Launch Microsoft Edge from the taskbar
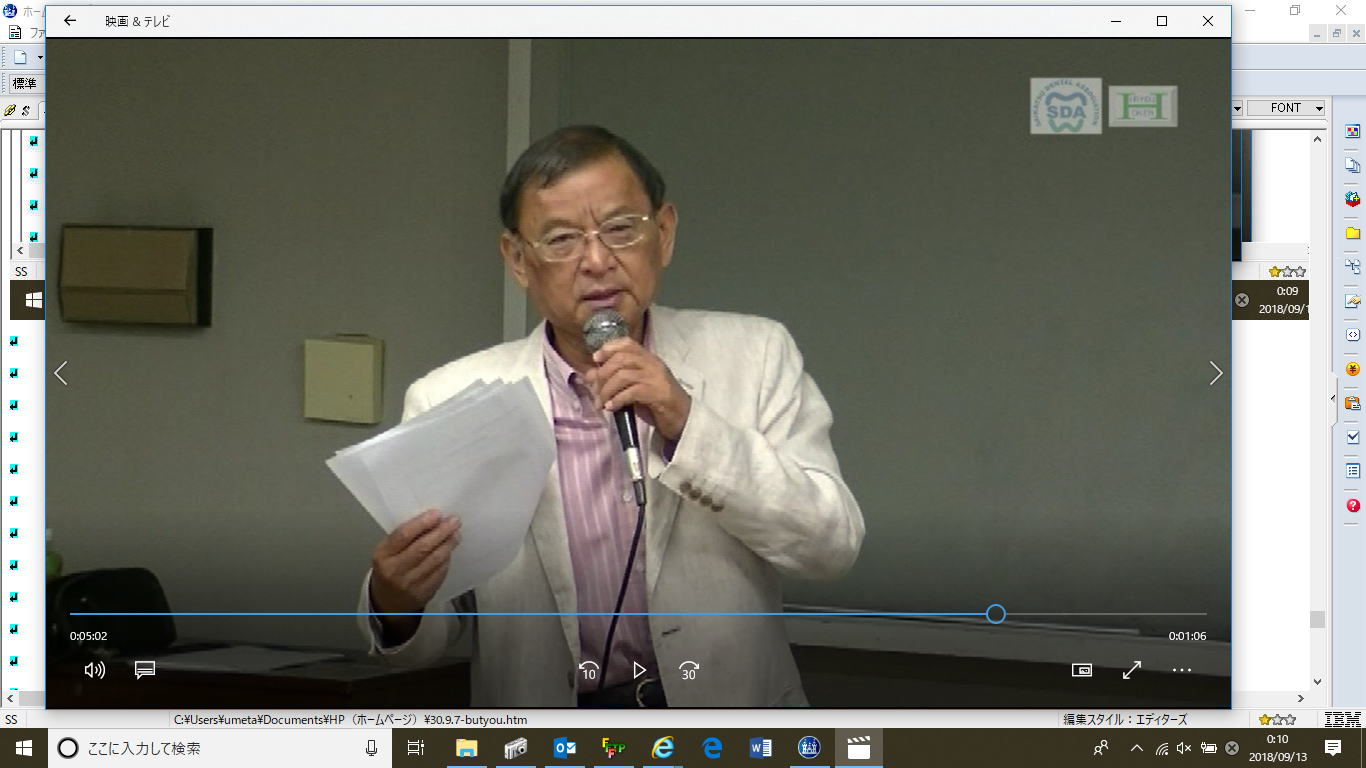 [x=712, y=748]
